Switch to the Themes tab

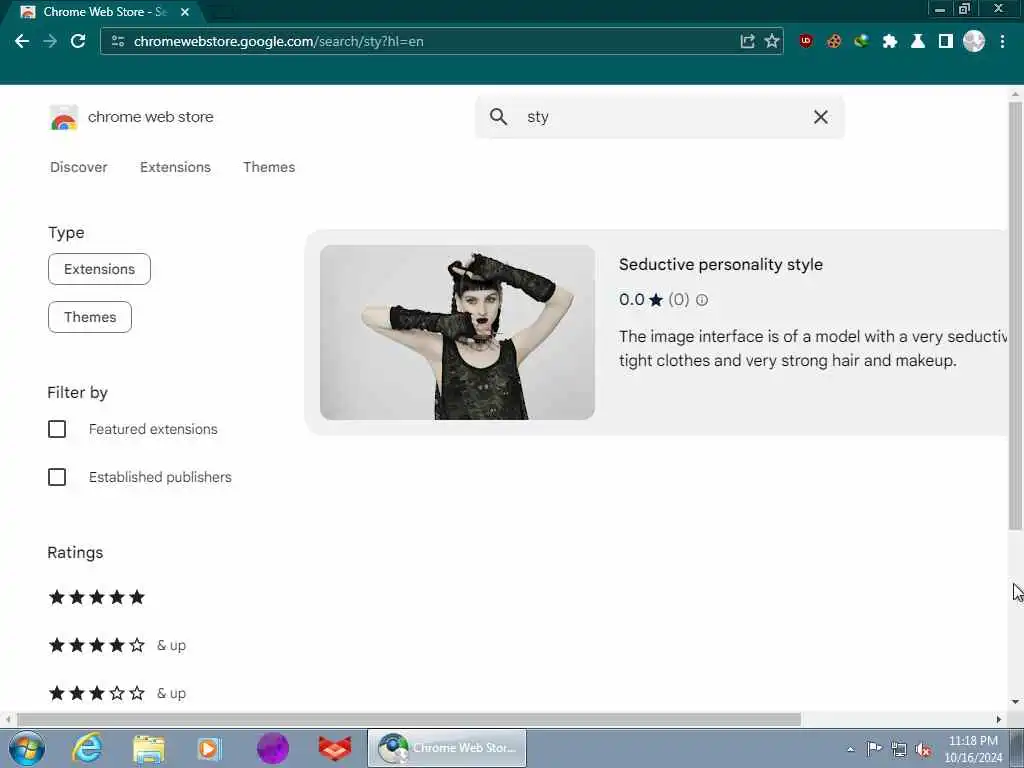coord(269,167)
